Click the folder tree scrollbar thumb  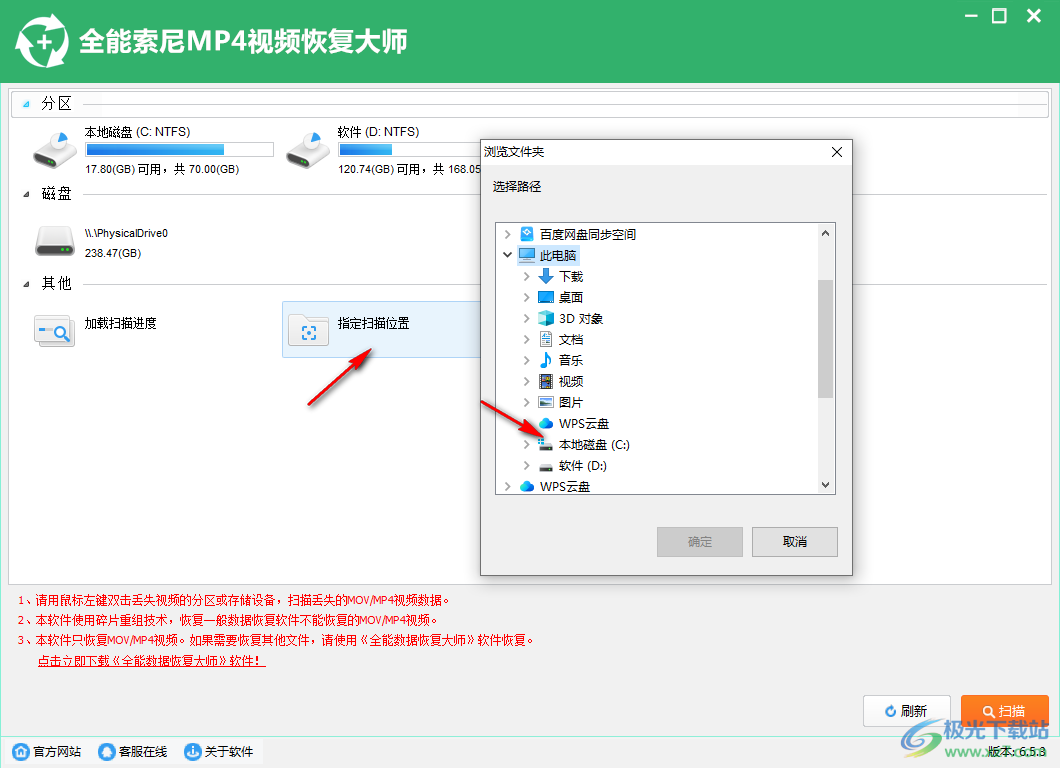(x=825, y=339)
